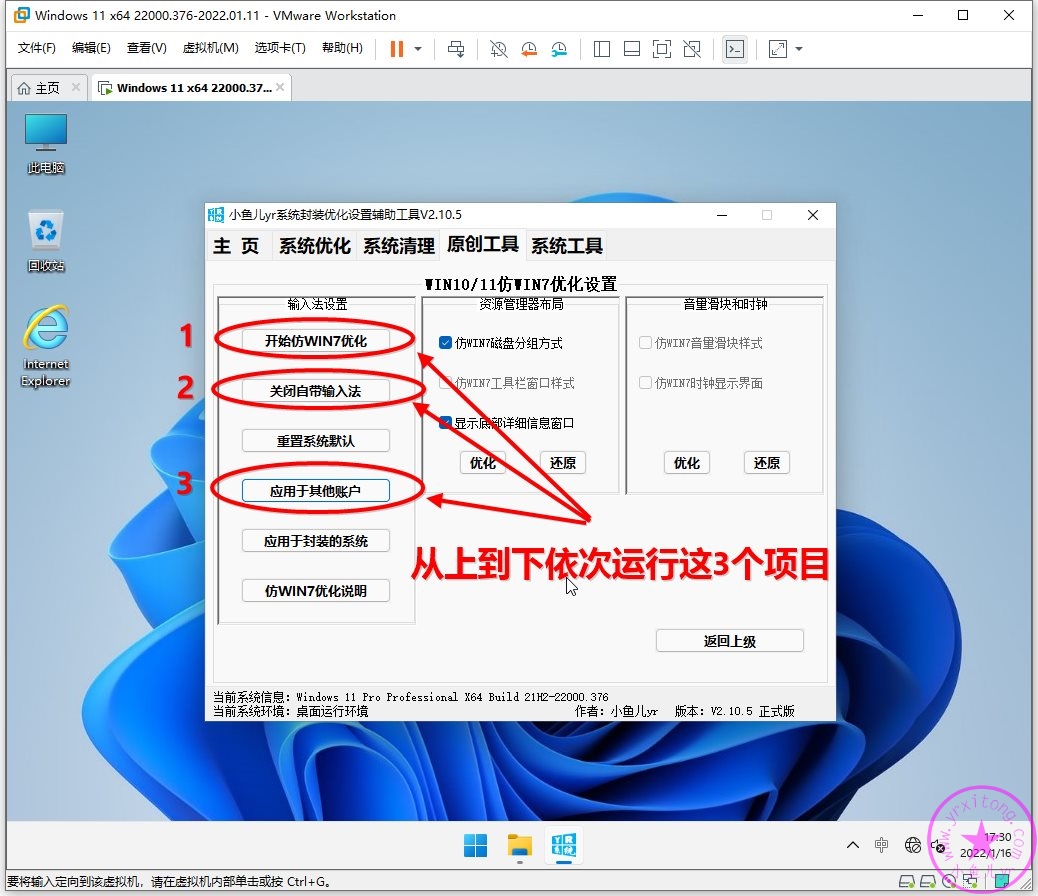
Task: Click the enter full screen mode icon
Action: 661,49
